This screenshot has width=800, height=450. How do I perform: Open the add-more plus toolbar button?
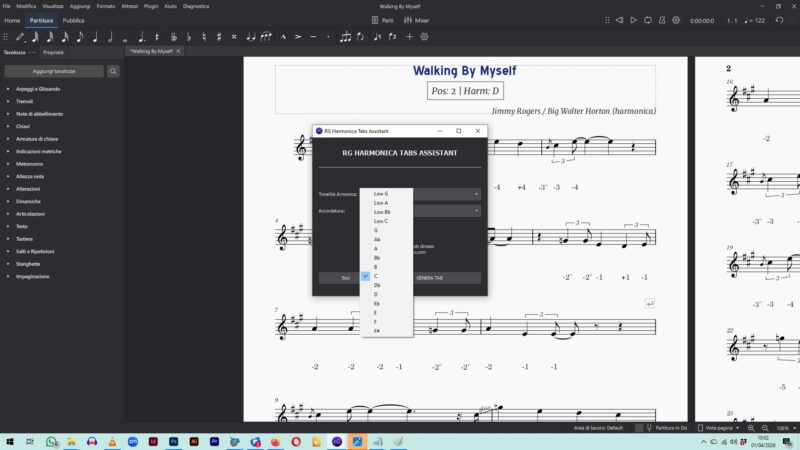pos(409,37)
